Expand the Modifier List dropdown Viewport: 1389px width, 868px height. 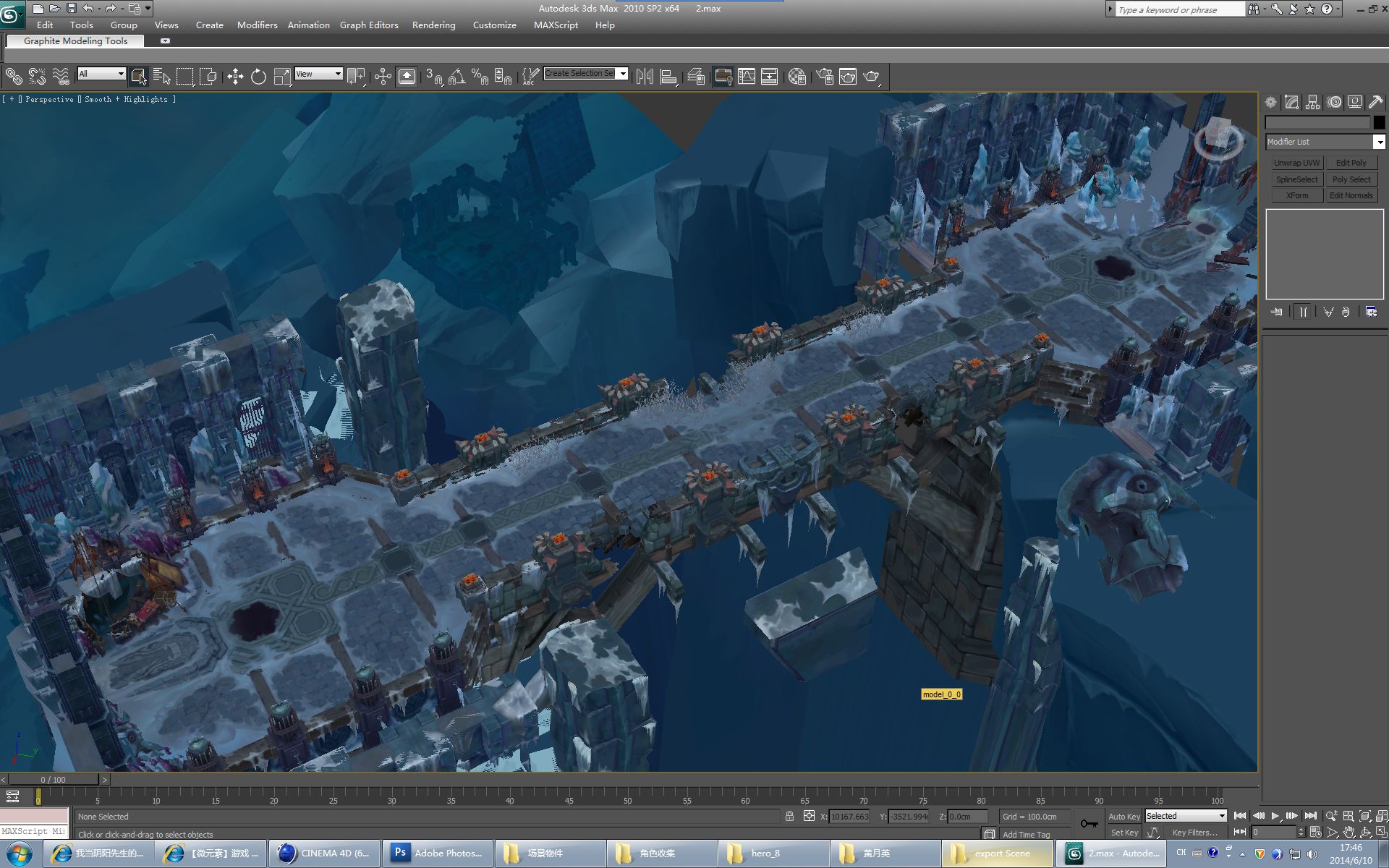pyautogui.click(x=1379, y=142)
